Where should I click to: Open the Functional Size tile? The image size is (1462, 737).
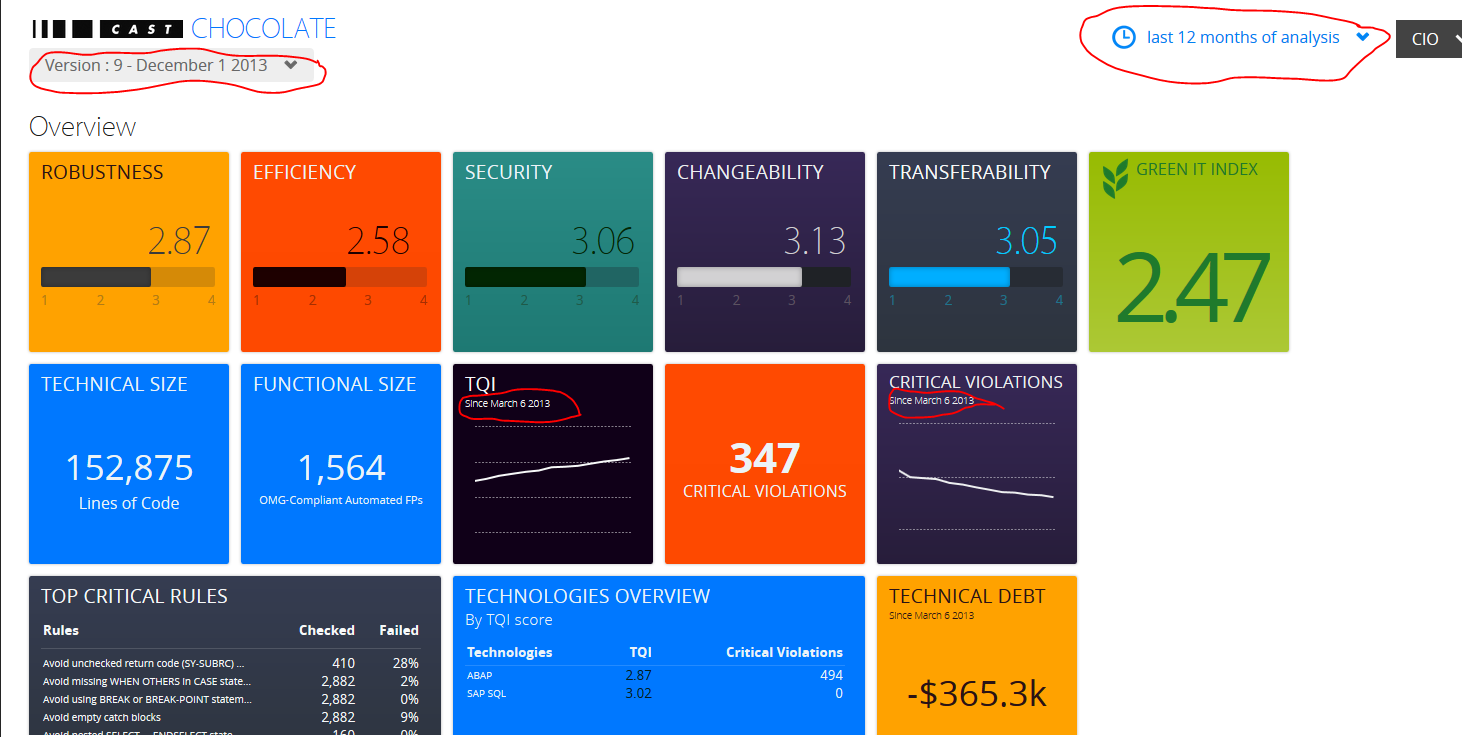(341, 464)
